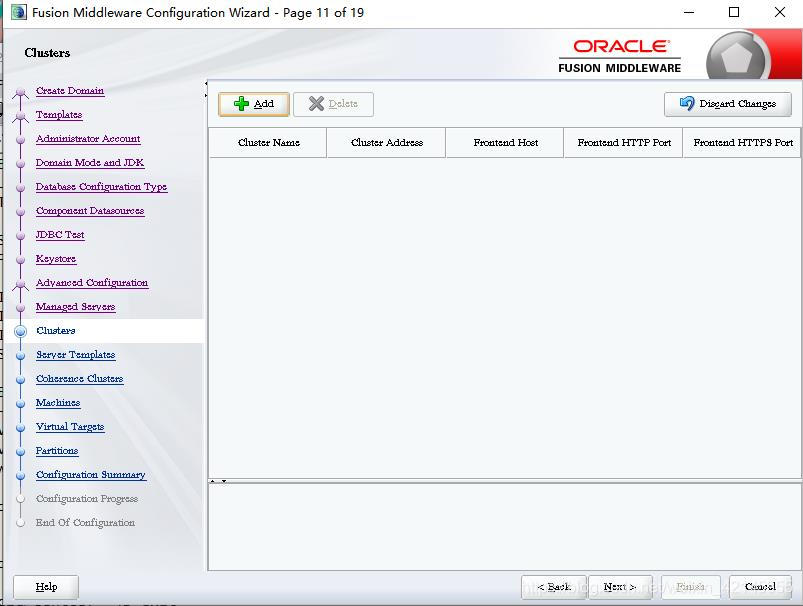
Task: Click the wizard globe icon in title bar
Action: pos(19,12)
